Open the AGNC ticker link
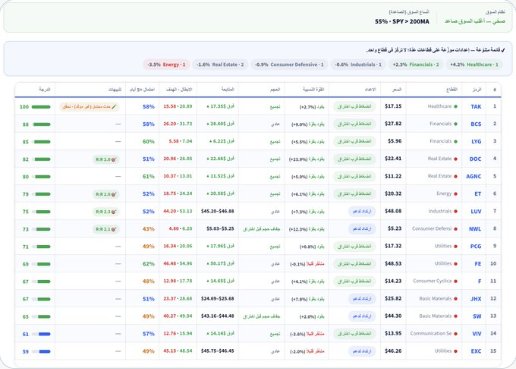Screen dimensions: 516x369 pos(474,176)
